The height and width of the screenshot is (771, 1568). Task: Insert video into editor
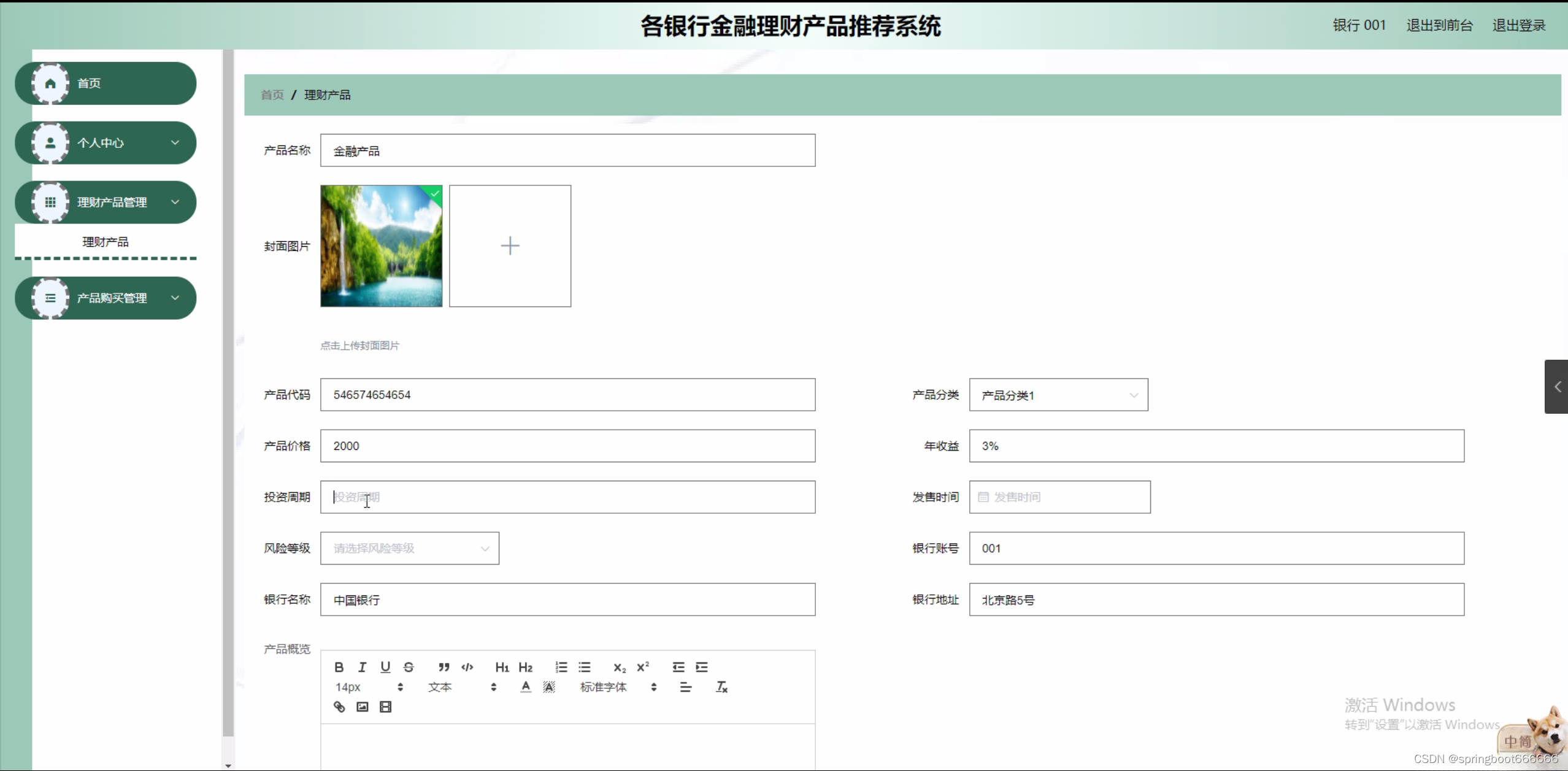[x=385, y=707]
